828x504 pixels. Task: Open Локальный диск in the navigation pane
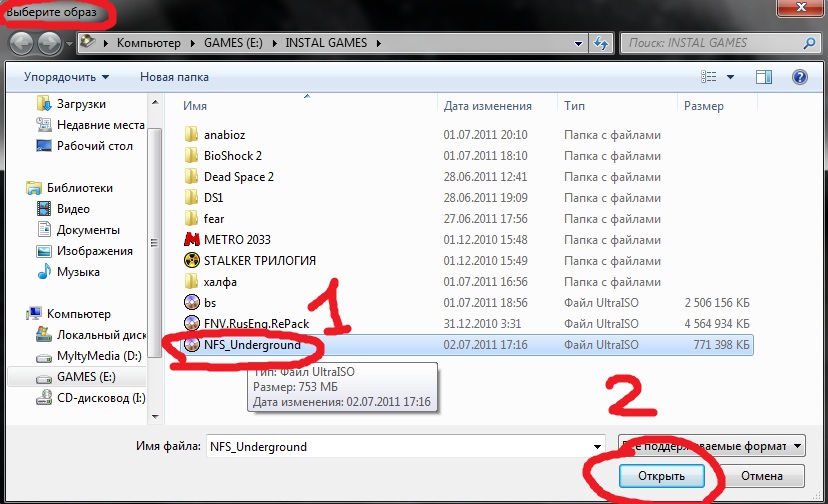(x=101, y=335)
